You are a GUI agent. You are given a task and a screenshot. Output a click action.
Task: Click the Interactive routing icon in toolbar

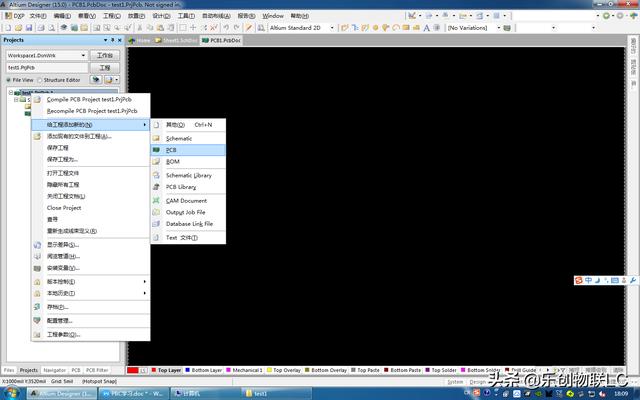[x=345, y=28]
